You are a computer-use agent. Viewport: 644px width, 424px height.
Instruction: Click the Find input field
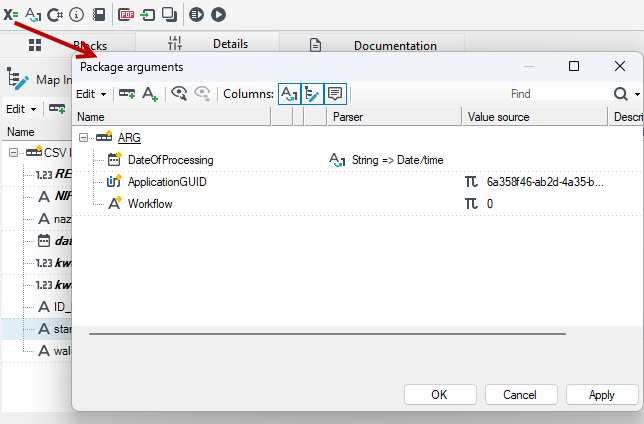[x=559, y=94]
